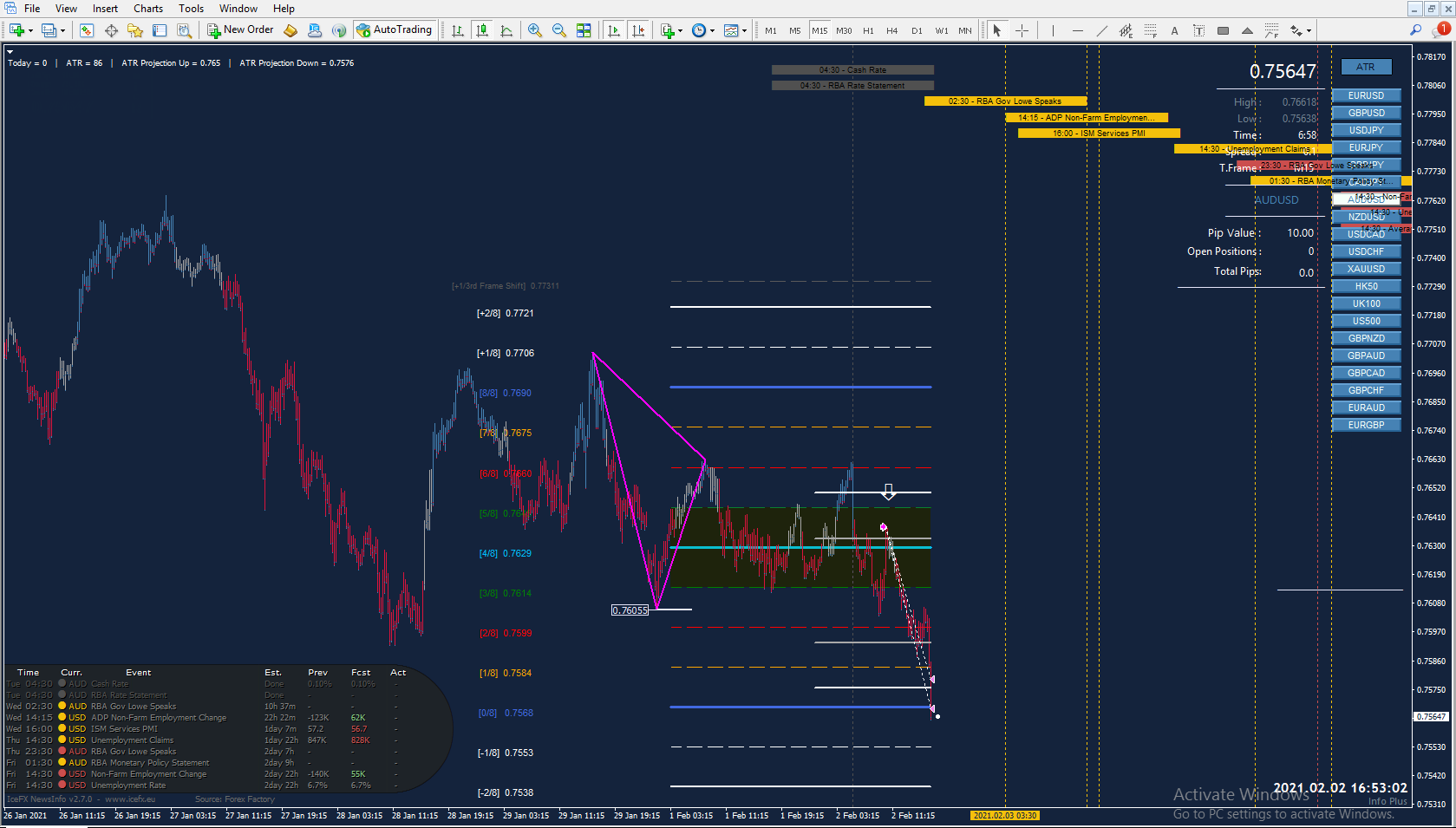Select the H4 timeframe

[x=892, y=30]
